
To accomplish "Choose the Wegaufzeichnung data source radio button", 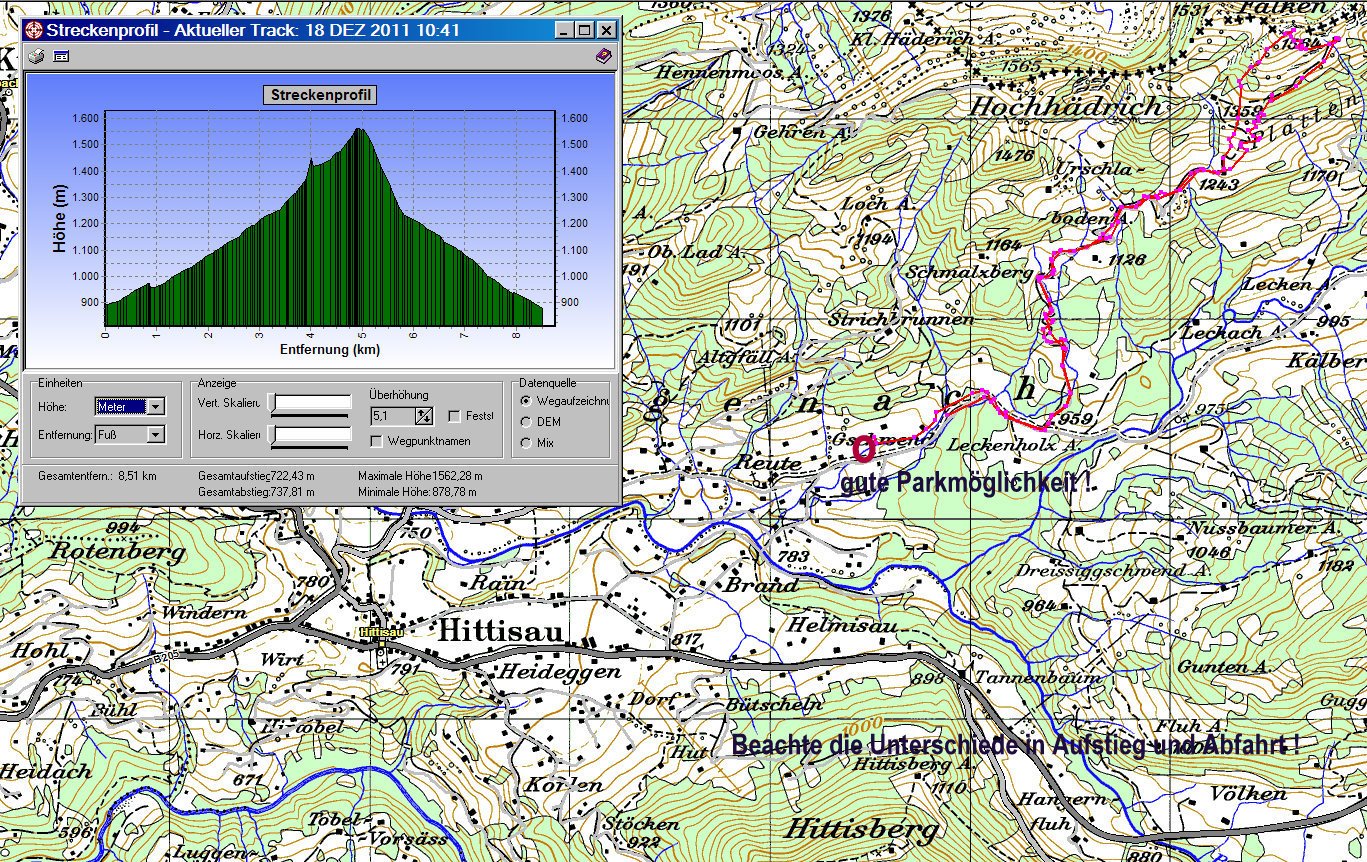I will (x=526, y=401).
